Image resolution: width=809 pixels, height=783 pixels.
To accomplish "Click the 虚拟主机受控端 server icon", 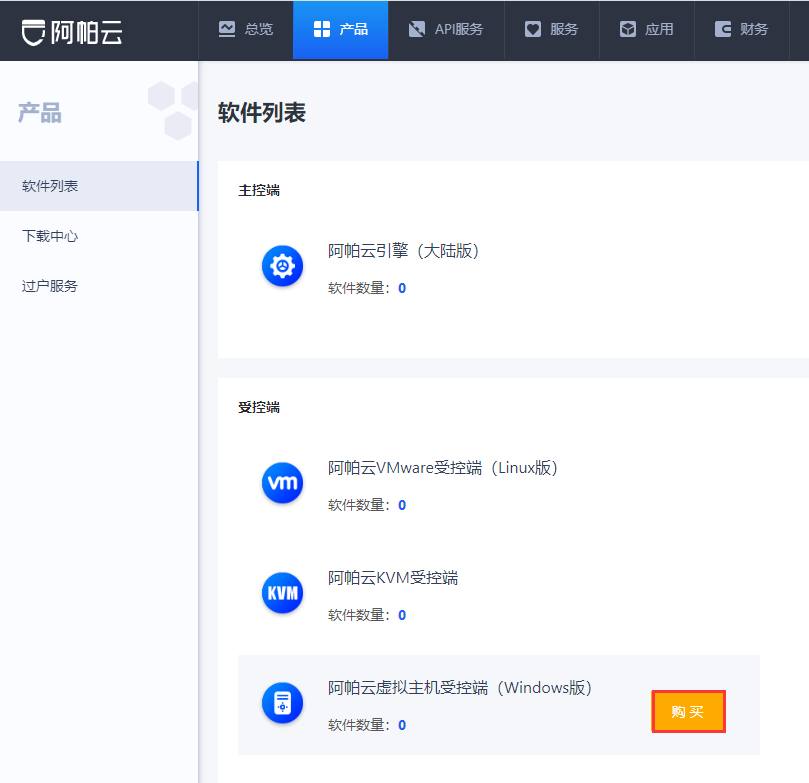I will point(282,703).
